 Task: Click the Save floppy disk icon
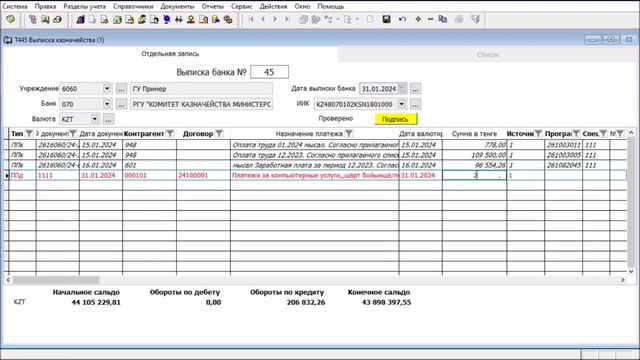pos(386,19)
